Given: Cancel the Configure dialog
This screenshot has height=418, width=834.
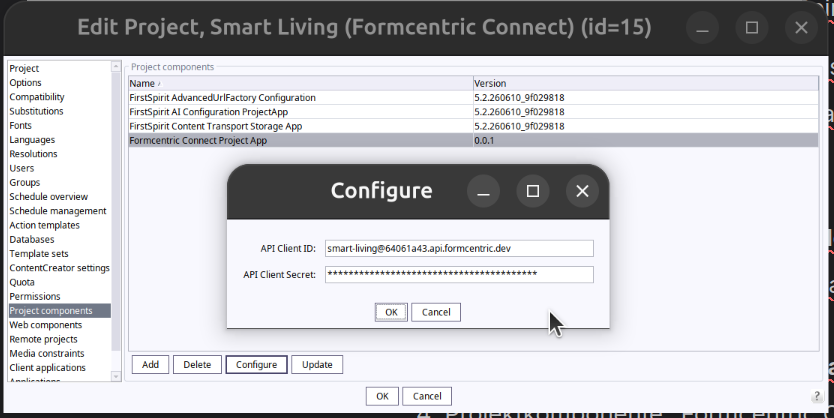Looking at the screenshot, I should tap(436, 312).
